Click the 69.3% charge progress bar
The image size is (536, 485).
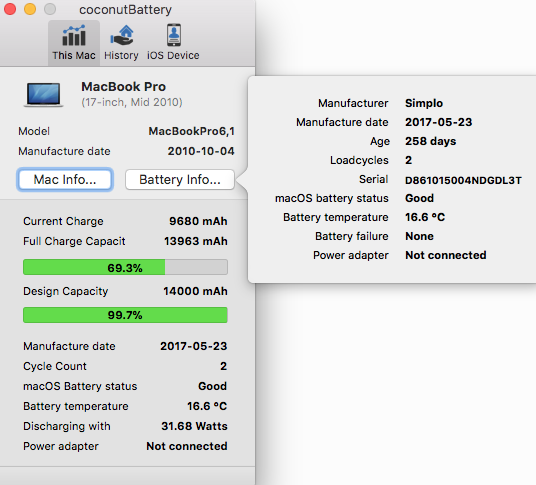point(125,267)
